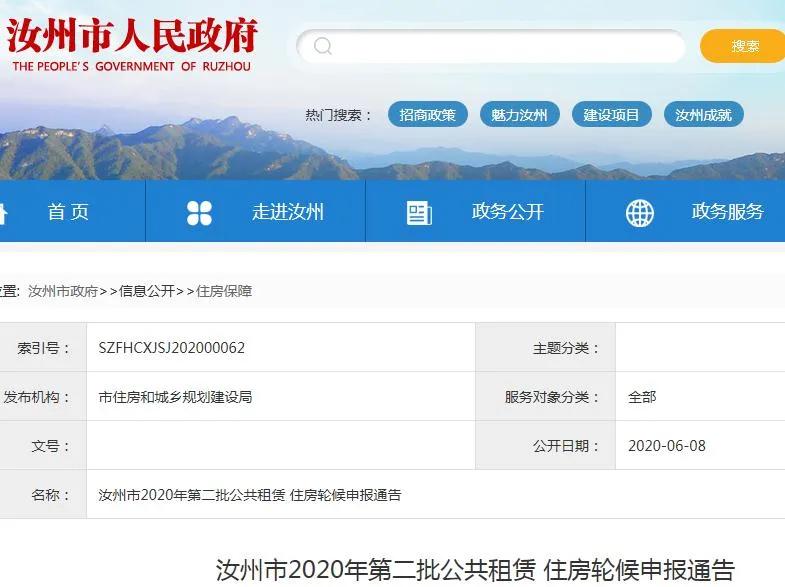Viewport: 785px width, 587px height.
Task: Click the 发布机构 label cell
Action: click(x=43, y=397)
